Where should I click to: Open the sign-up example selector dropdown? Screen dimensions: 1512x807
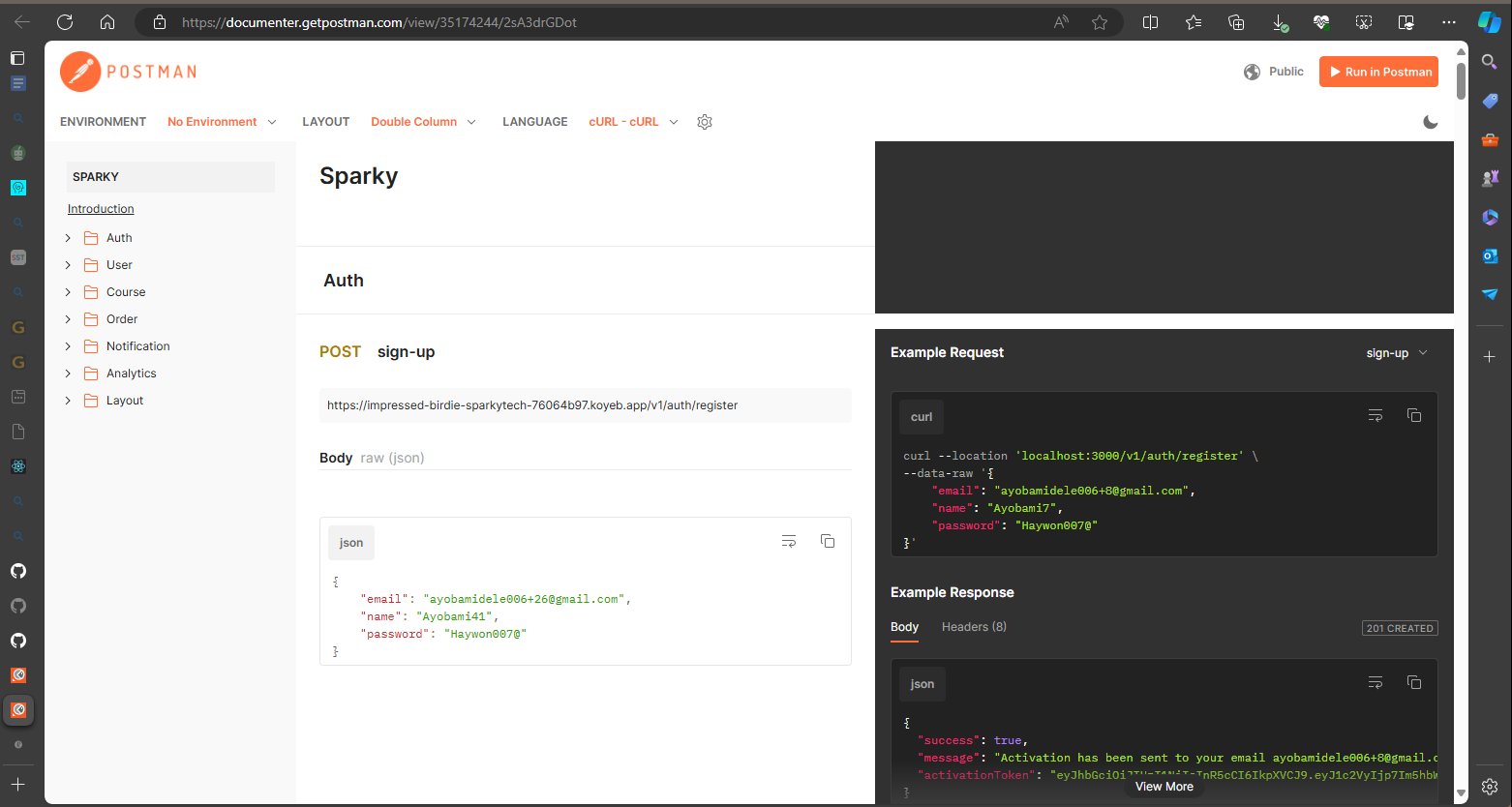tap(1397, 353)
